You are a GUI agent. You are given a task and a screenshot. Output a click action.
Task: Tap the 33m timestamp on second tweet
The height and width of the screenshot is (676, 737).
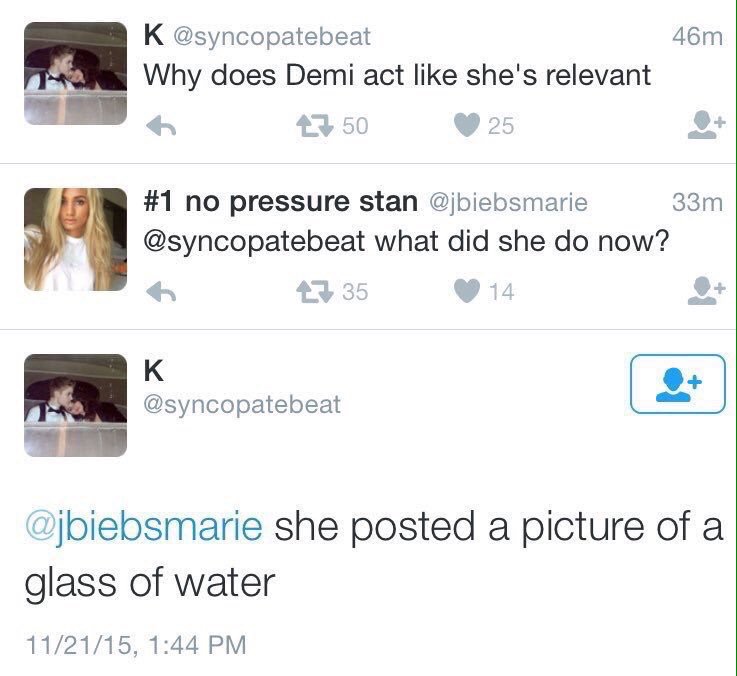697,203
